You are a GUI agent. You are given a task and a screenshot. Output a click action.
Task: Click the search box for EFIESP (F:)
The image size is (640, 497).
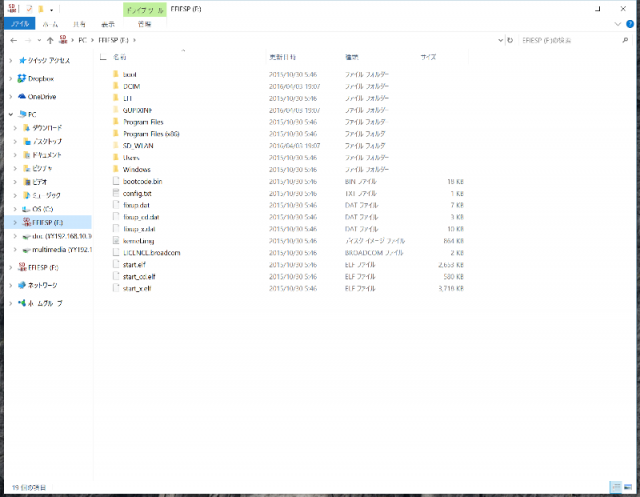571,40
